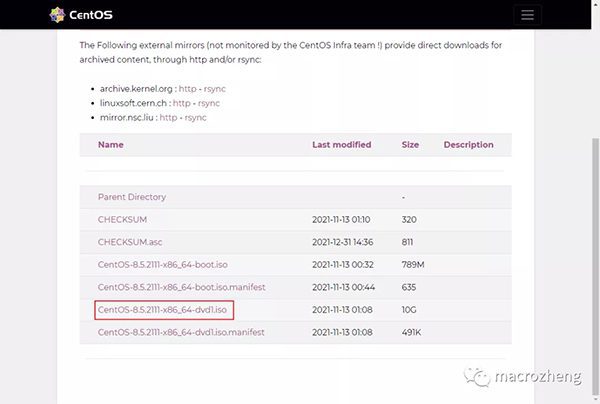Click the page vertical scrollbar
600x404 pixels.
(x=595, y=268)
